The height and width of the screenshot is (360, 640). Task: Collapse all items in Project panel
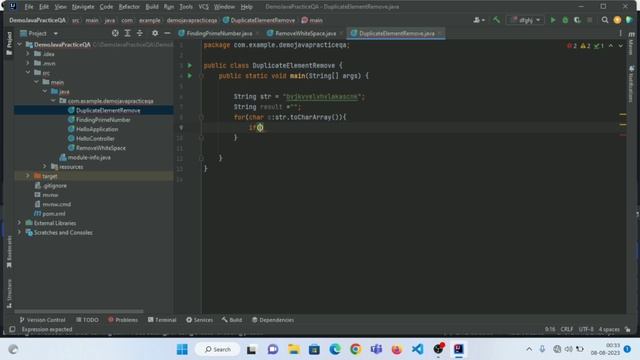tap(140, 33)
